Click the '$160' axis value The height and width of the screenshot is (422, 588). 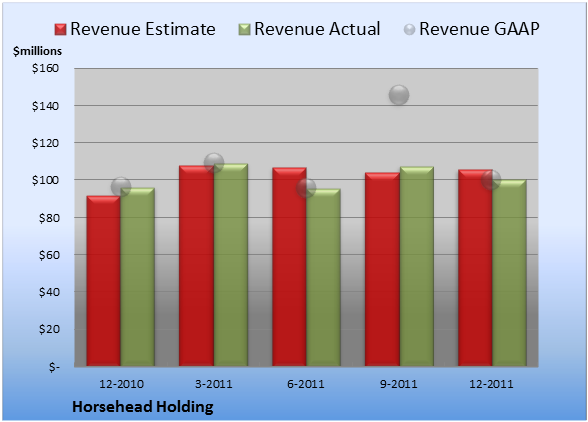(x=45, y=68)
